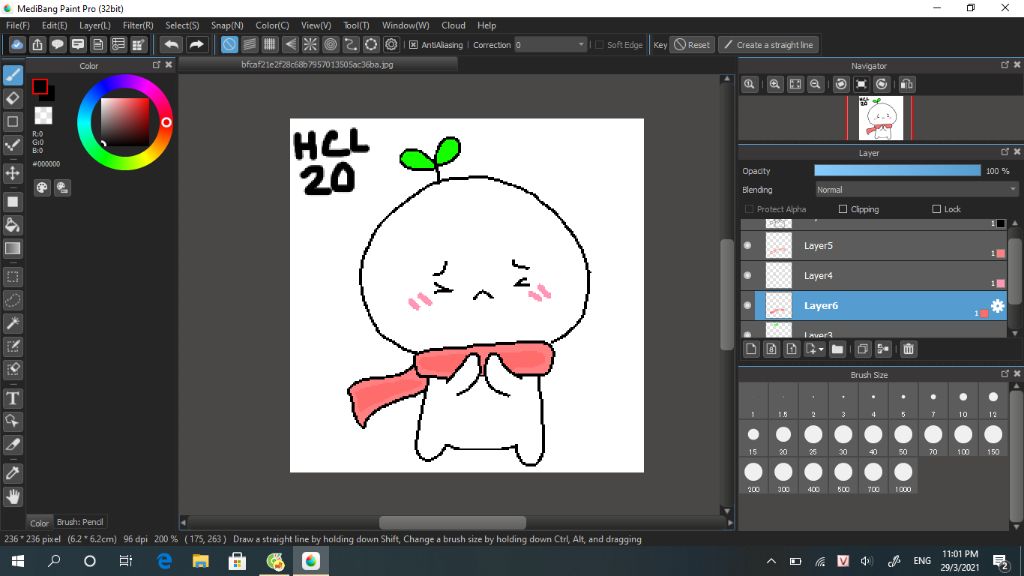
Task: Hide Layer5 with its visibility dot
Action: pyautogui.click(x=748, y=246)
